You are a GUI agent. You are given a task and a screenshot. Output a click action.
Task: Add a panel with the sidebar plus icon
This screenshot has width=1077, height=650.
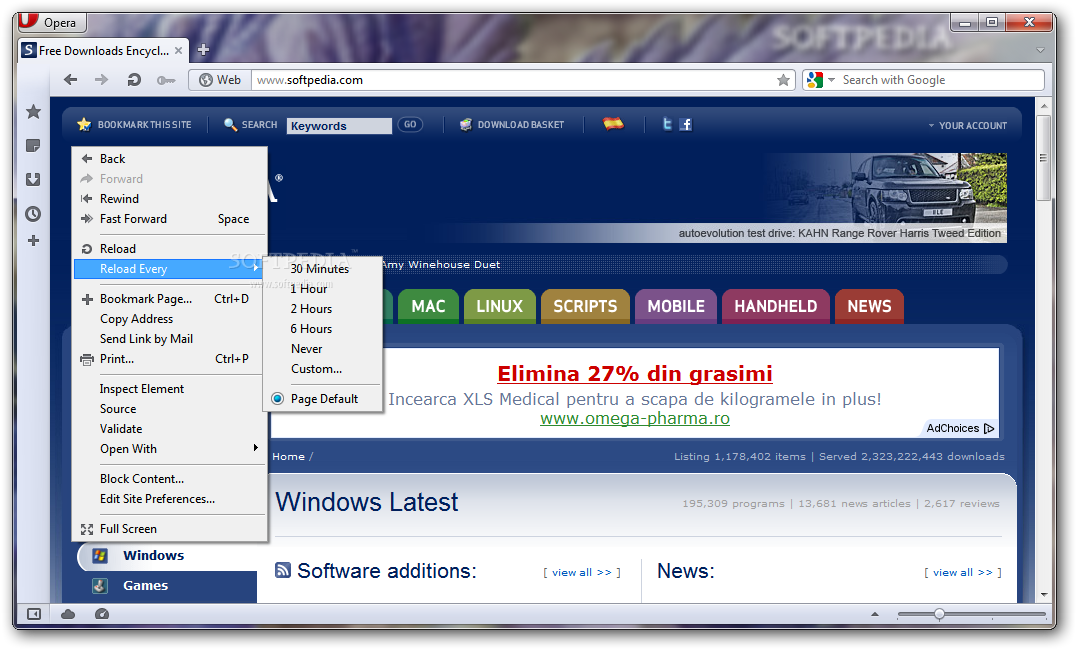tap(33, 240)
